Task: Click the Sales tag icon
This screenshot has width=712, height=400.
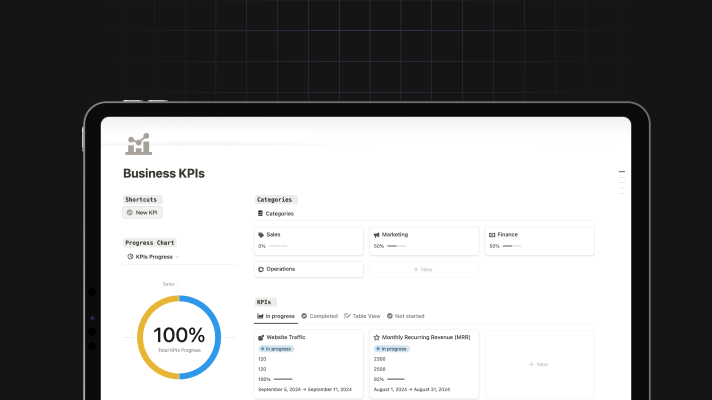Action: [261, 234]
